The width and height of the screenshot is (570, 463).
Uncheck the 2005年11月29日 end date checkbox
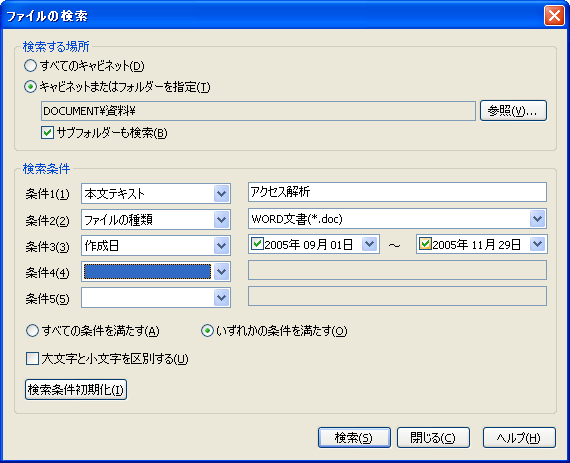tap(425, 244)
